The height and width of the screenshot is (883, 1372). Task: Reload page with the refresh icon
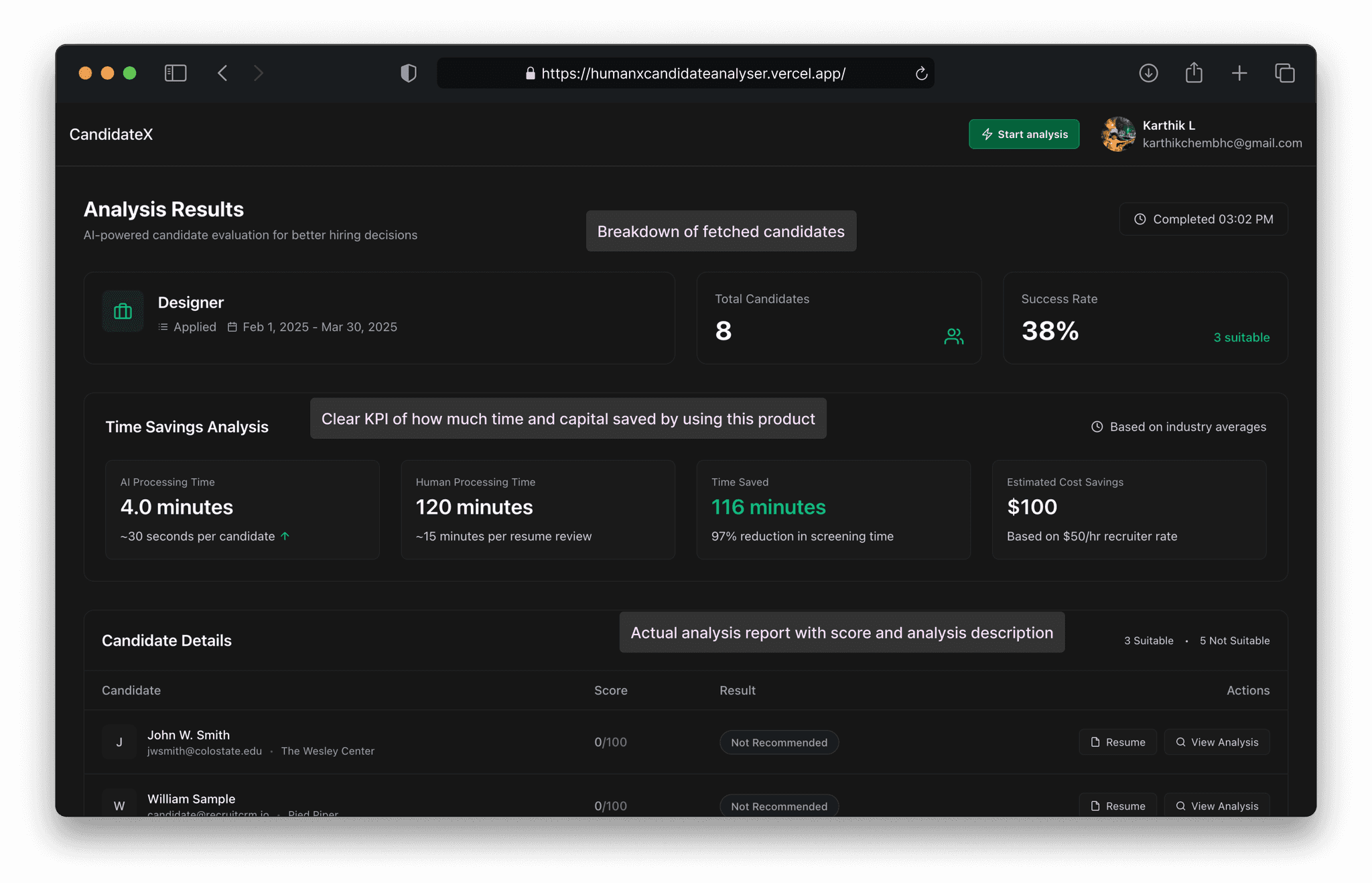(x=921, y=74)
